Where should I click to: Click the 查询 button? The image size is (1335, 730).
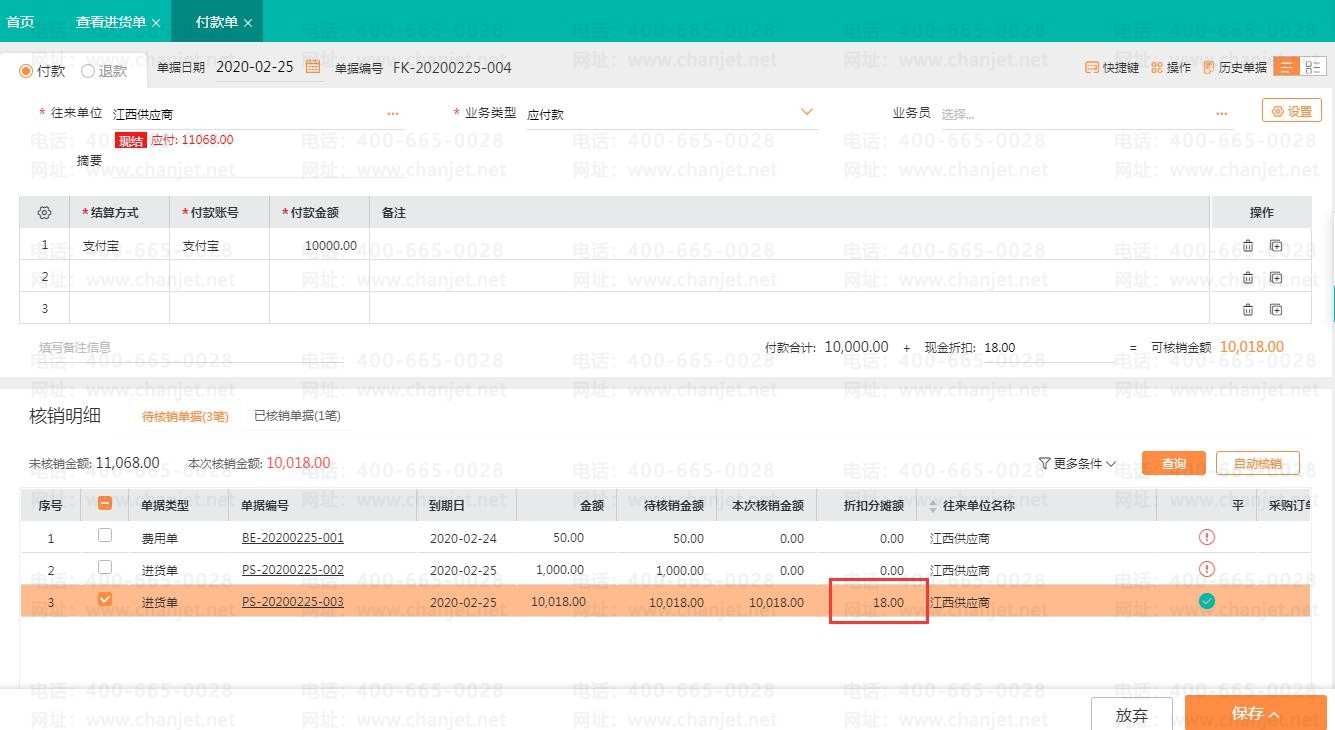(x=1174, y=463)
